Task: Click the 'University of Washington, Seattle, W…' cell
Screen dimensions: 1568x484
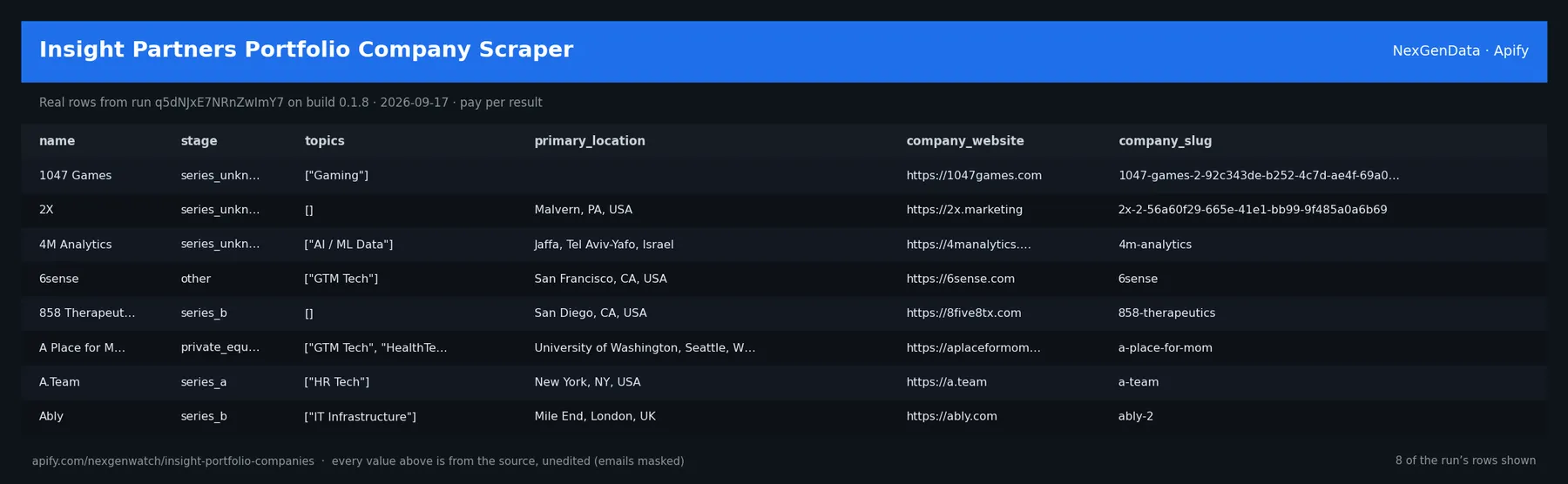Action: point(645,347)
